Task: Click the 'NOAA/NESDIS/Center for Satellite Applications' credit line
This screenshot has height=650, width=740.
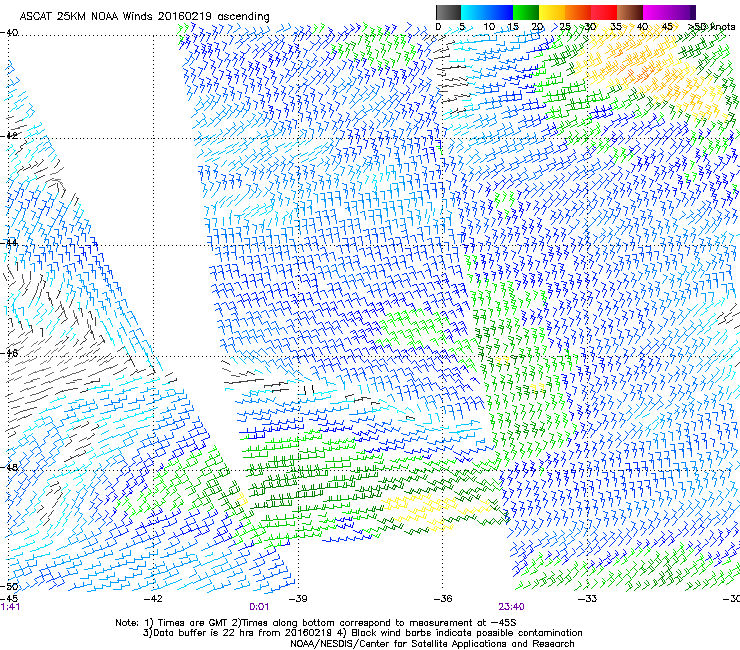Action: tap(432, 644)
